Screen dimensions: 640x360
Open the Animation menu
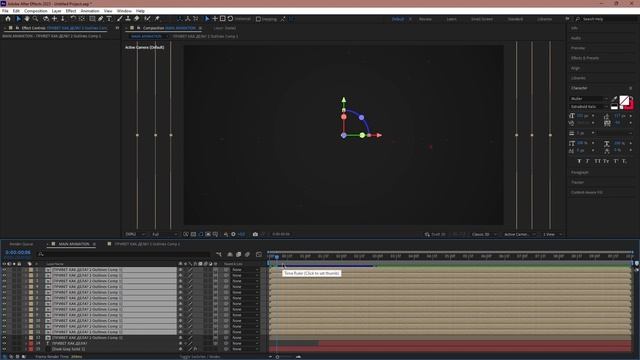pos(90,11)
